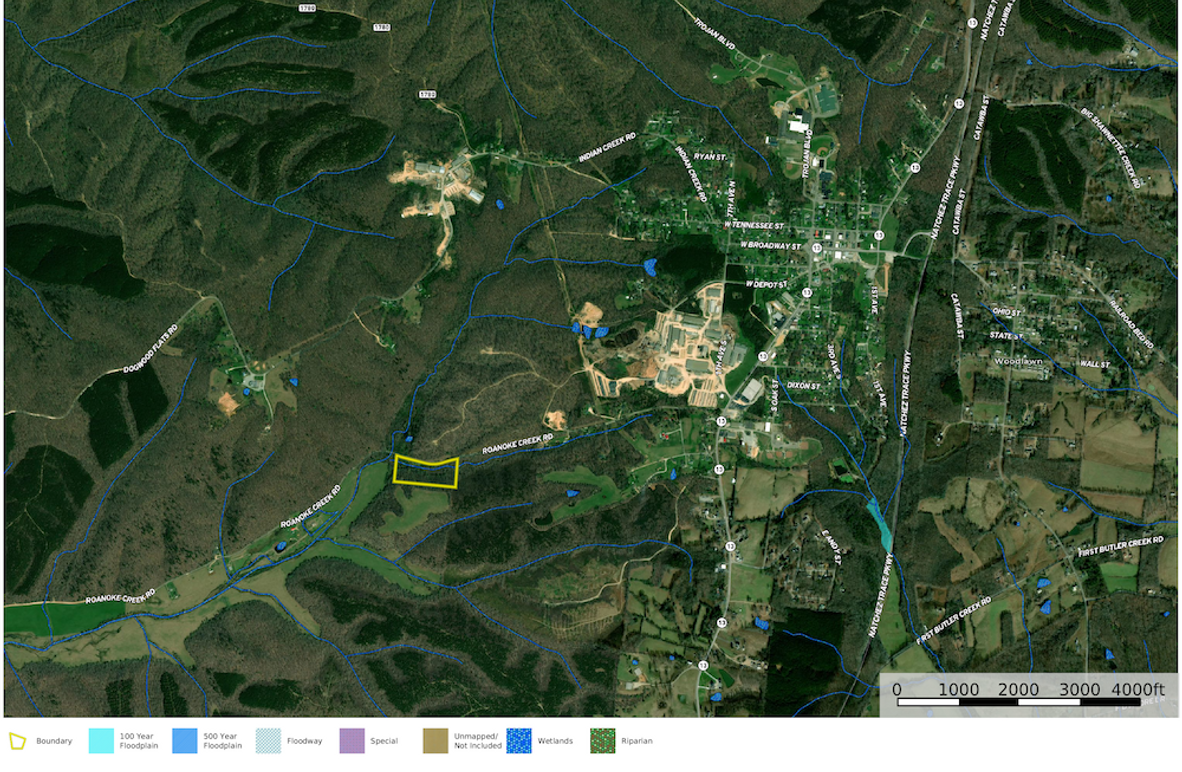Click the 1780 route marker at top center
The width and height of the screenshot is (1182, 772).
tap(382, 25)
